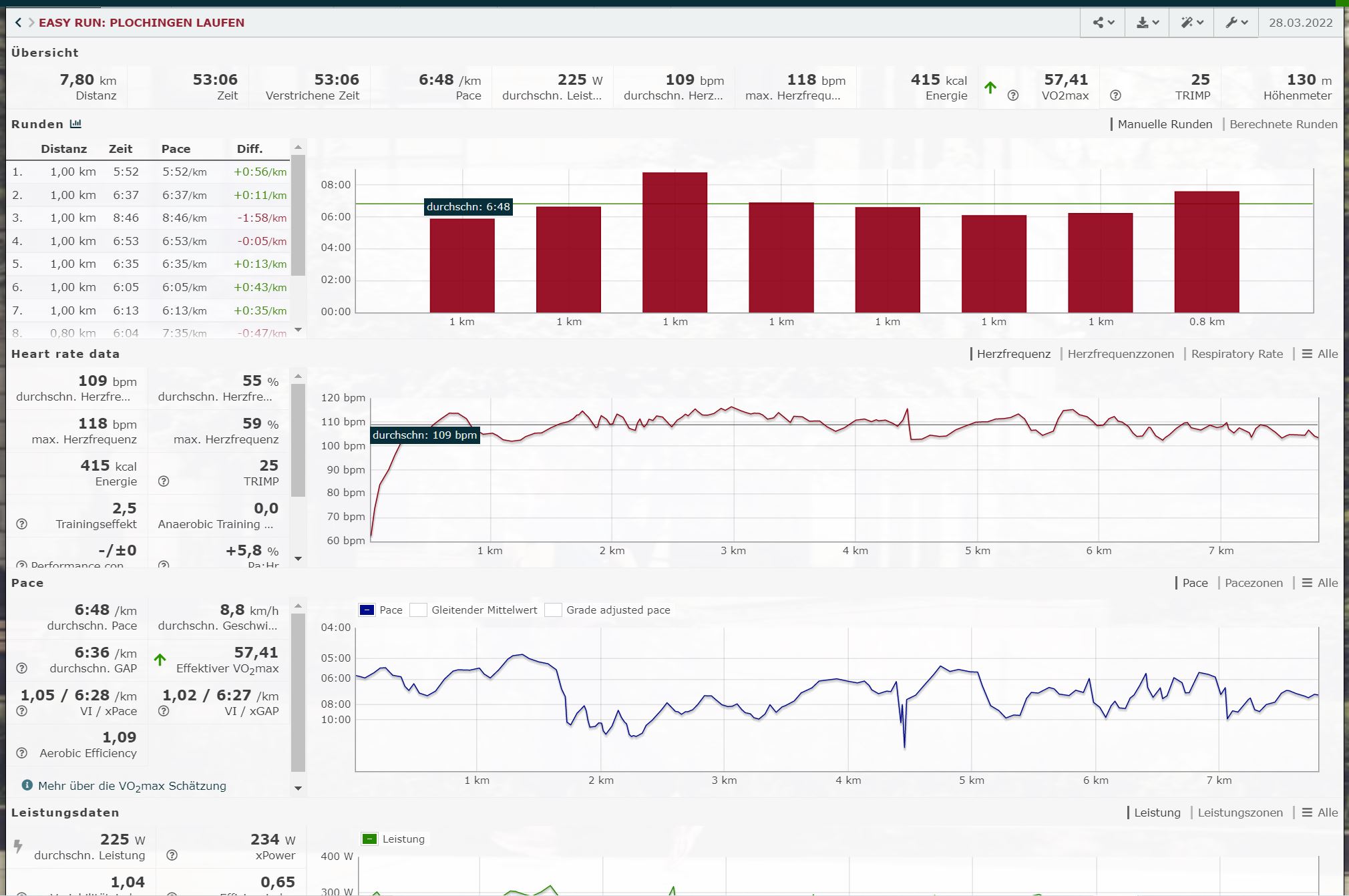Go to previous activity with left arrow
The image size is (1349, 896).
point(18,23)
